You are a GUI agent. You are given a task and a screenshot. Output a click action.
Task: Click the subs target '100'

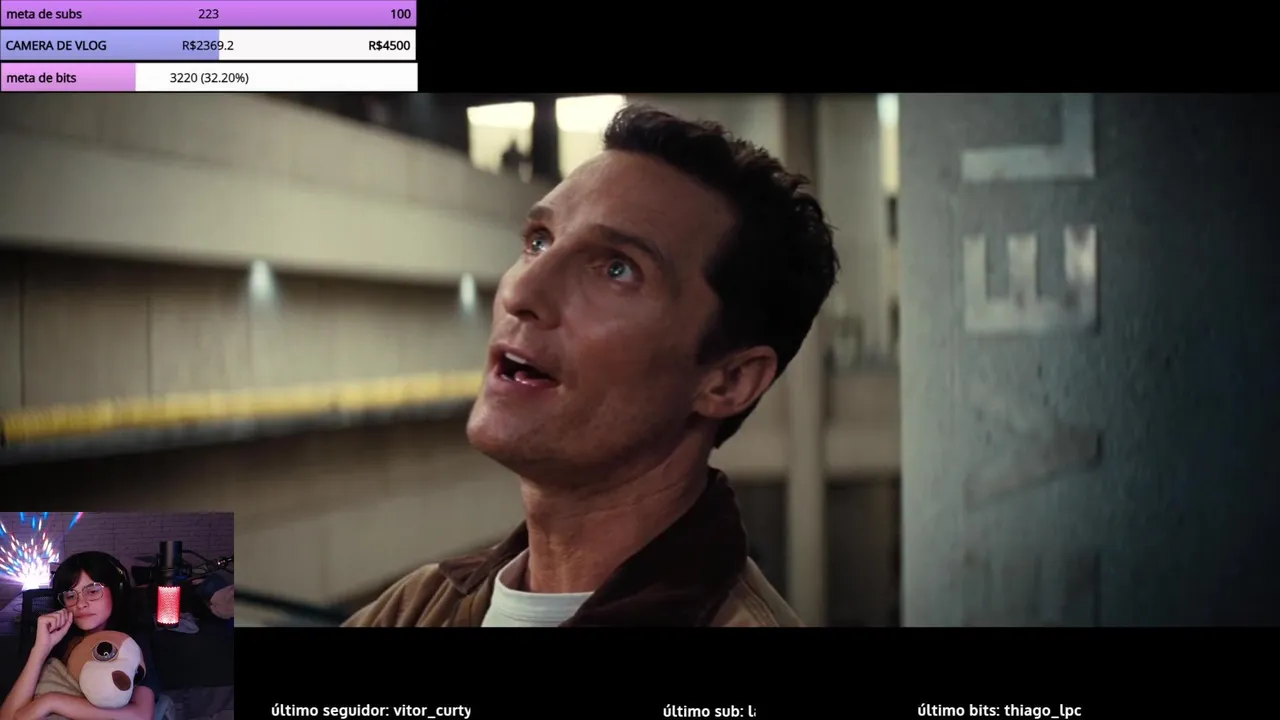tap(400, 14)
